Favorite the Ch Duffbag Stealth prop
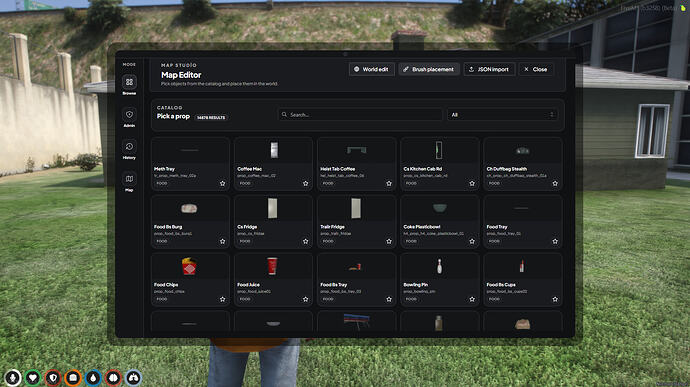 (555, 183)
